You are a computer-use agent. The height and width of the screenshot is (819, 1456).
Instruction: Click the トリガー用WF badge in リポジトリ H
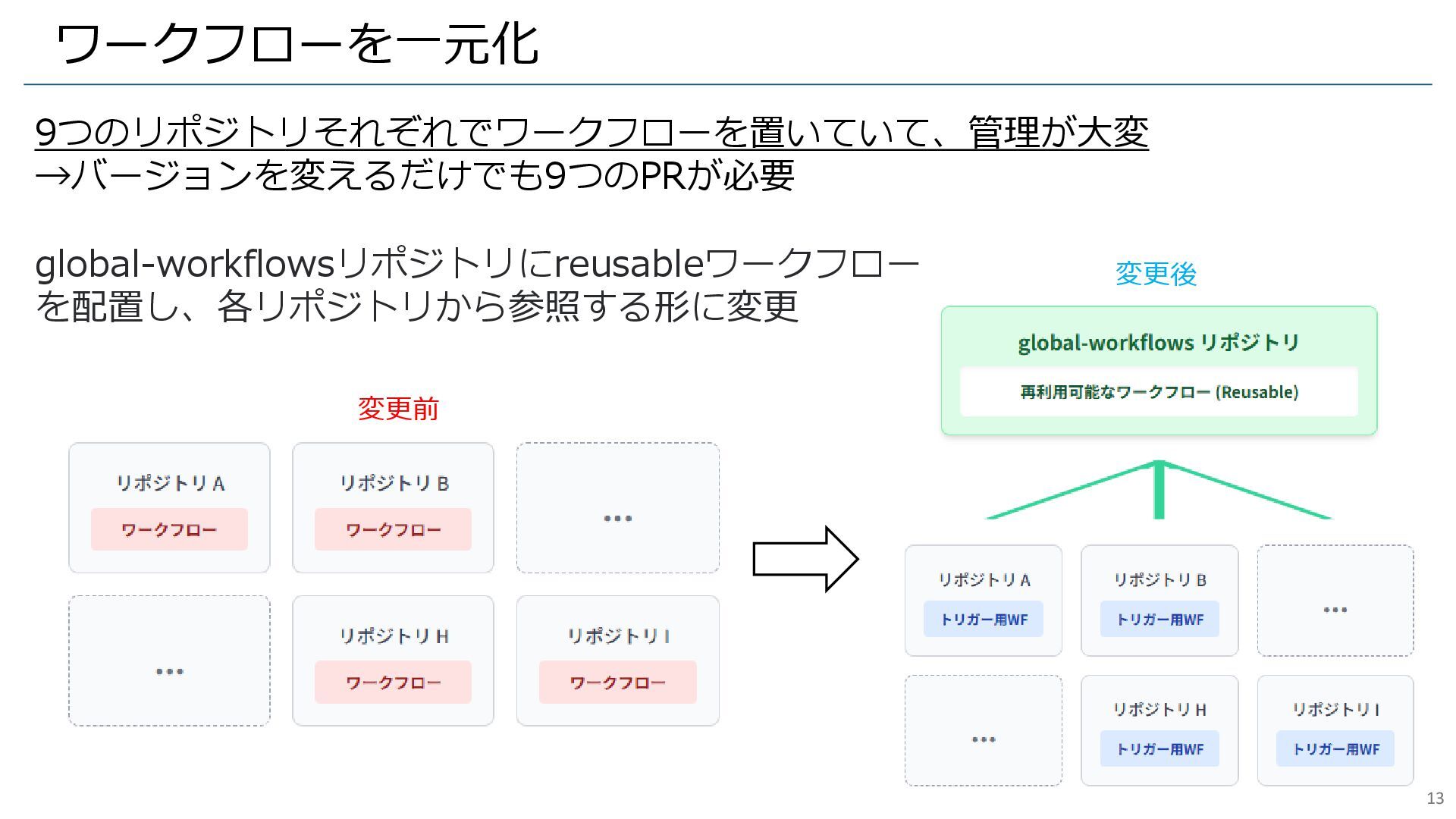click(x=1159, y=748)
